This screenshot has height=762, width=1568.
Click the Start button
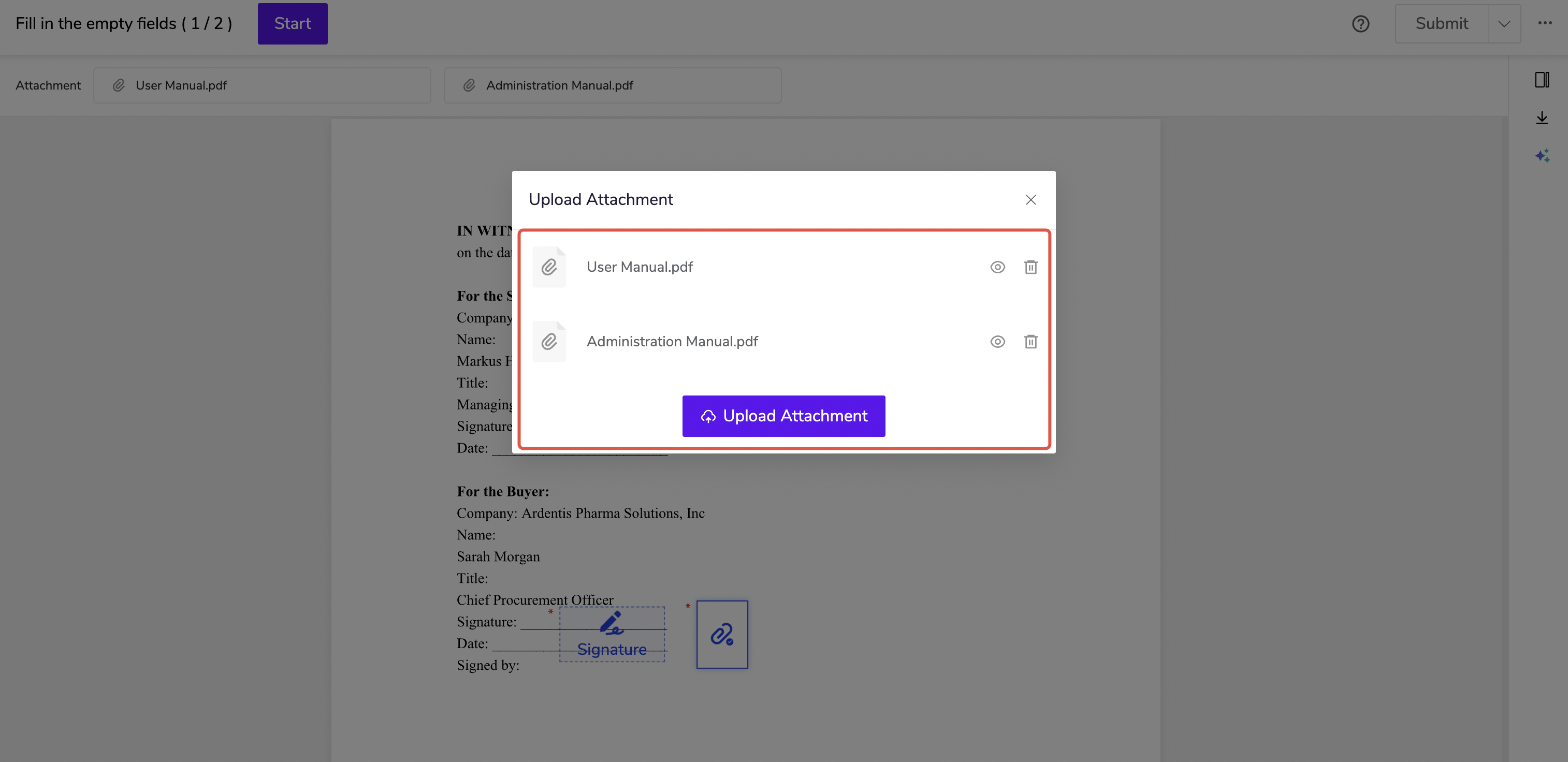tap(292, 24)
